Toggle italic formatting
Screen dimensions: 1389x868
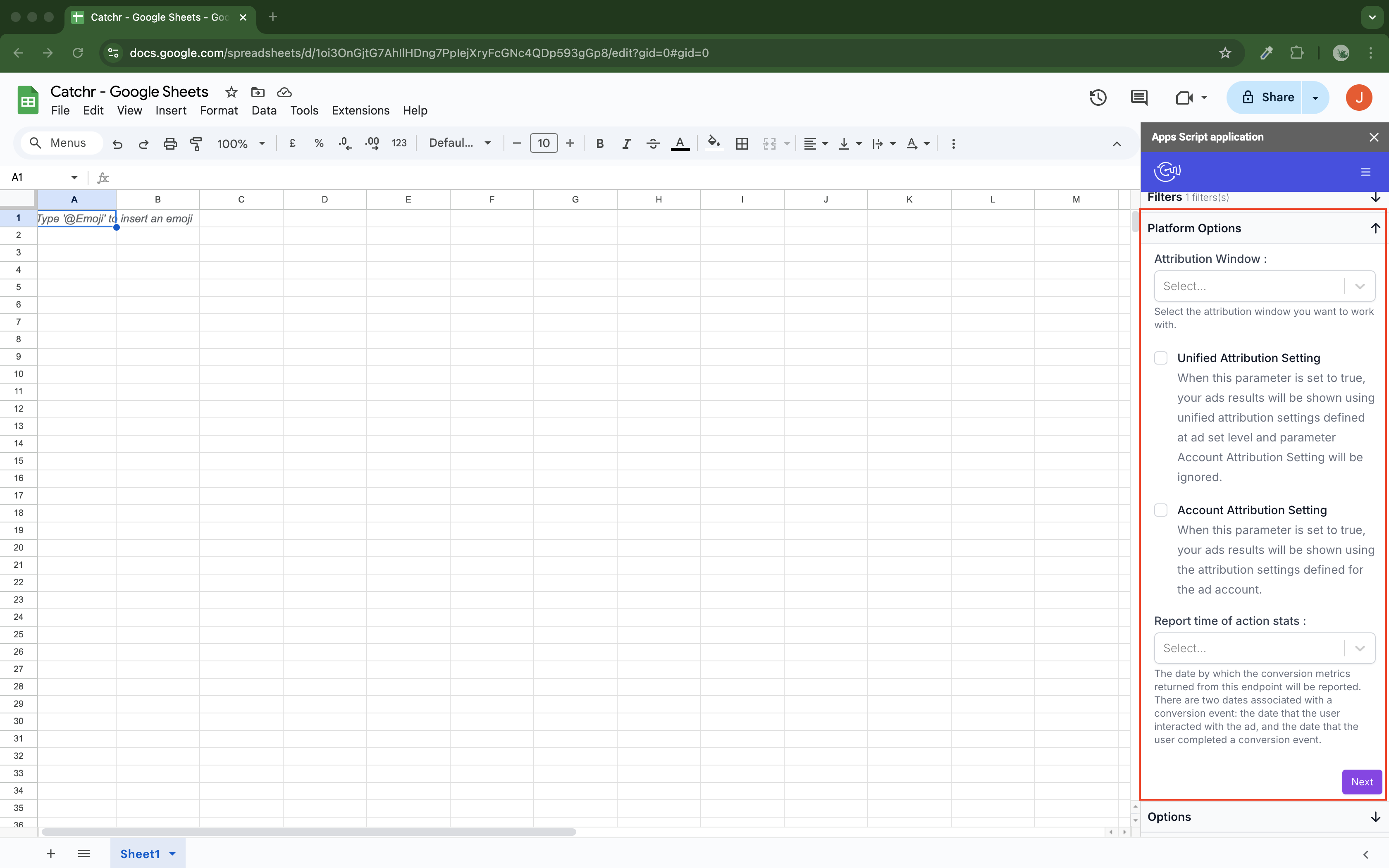[626, 143]
